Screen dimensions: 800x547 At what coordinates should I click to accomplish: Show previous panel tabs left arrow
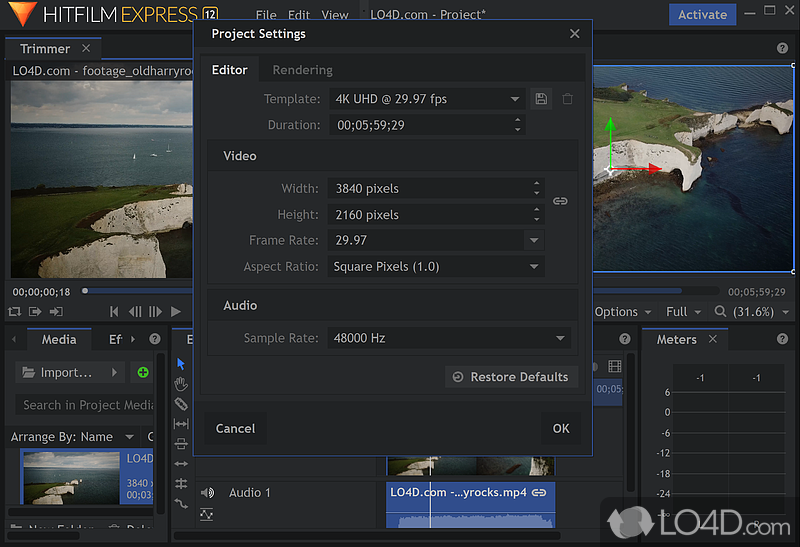[14, 339]
